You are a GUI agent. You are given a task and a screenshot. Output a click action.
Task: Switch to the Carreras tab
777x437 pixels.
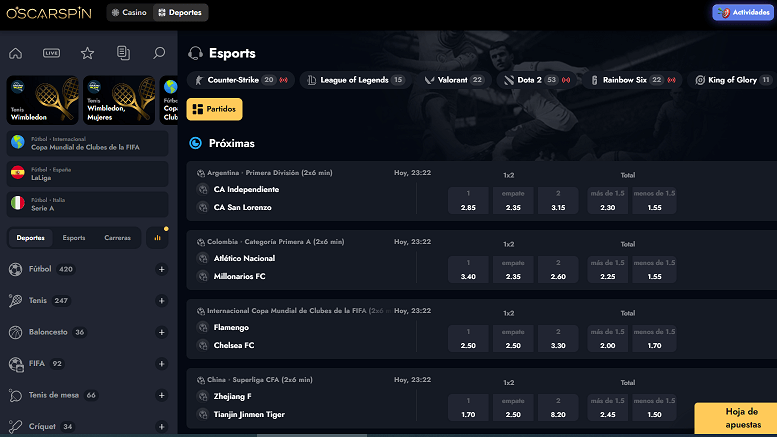click(117, 238)
